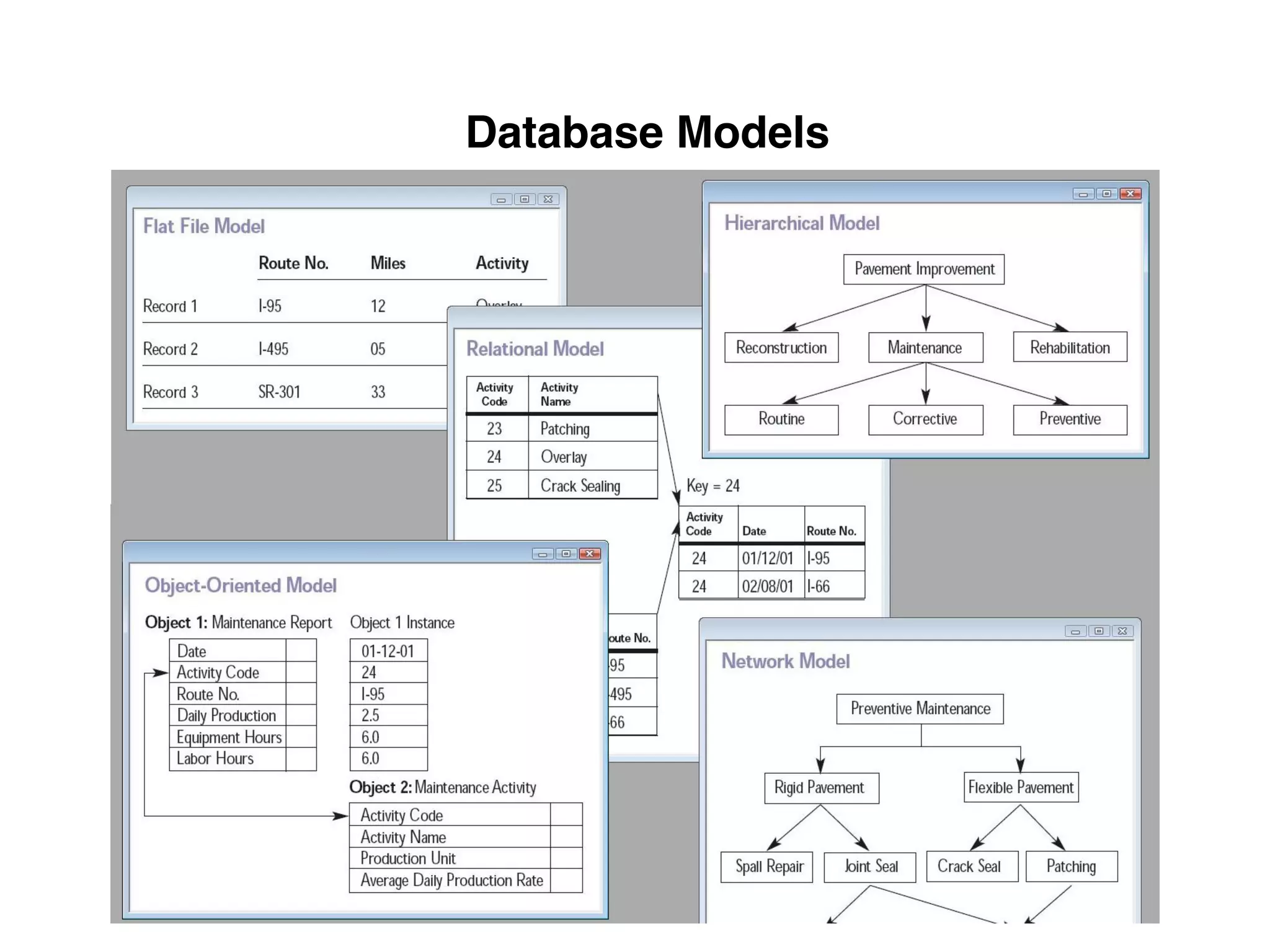Select the Daily Production field in Object 1

point(226,715)
